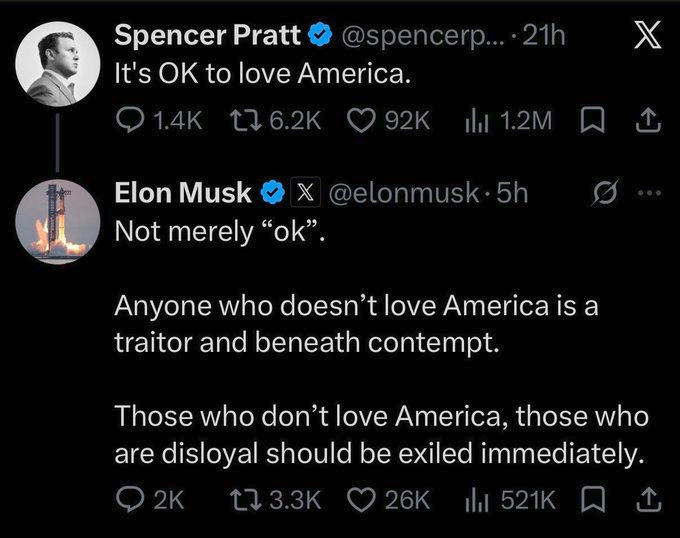680x538 pixels.
Task: Open Spencer Pratt's profile picture
Action: click(x=58, y=64)
